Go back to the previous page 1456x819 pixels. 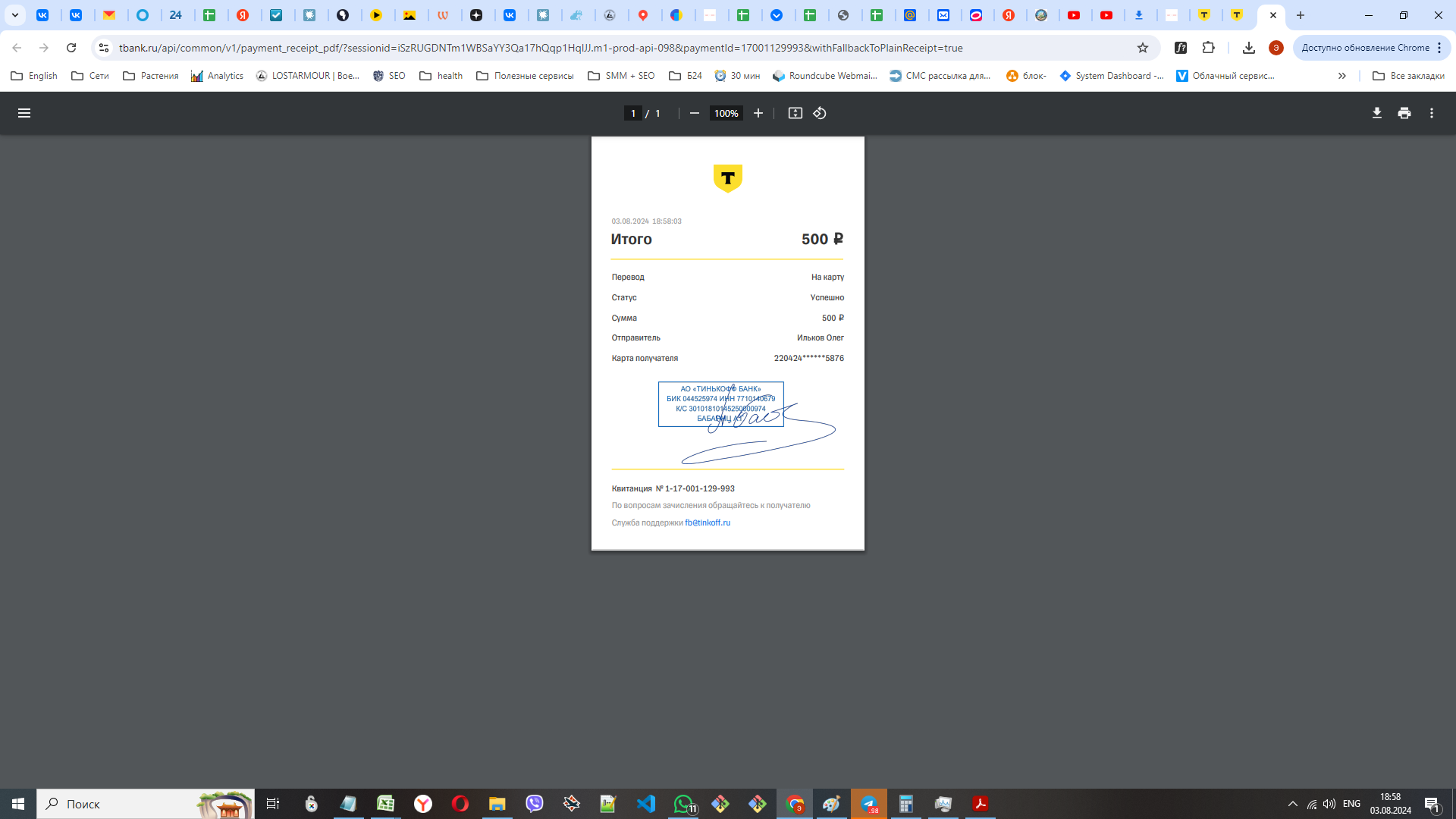[x=17, y=48]
